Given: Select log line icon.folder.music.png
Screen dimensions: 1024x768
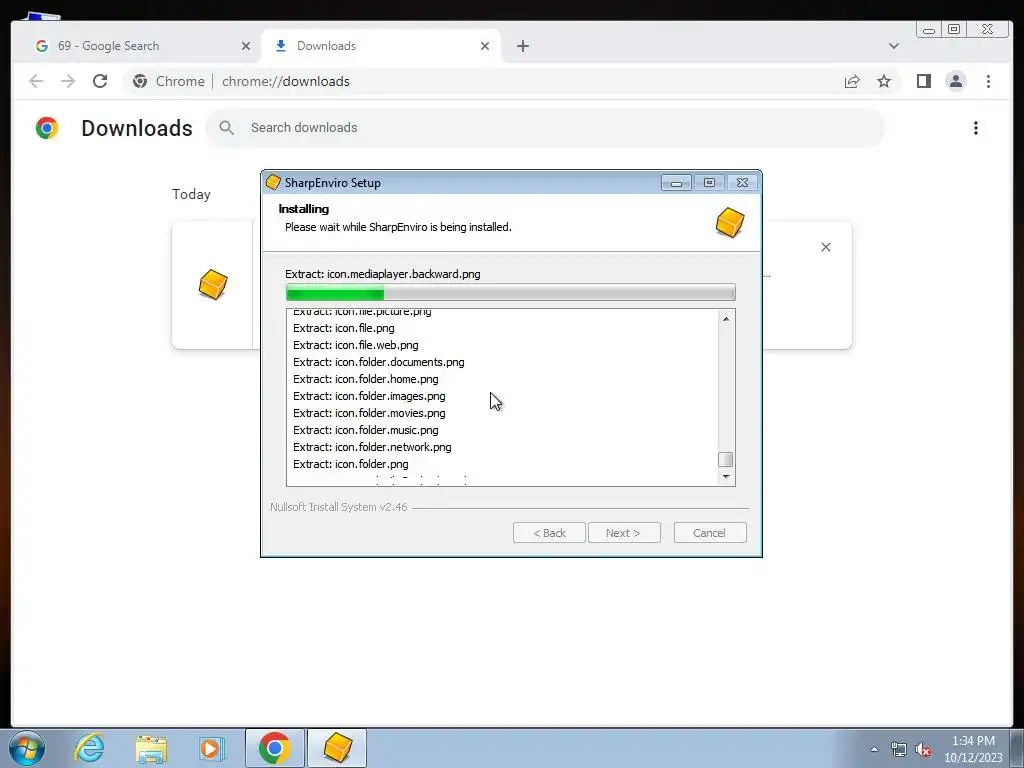Looking at the screenshot, I should coord(366,430).
